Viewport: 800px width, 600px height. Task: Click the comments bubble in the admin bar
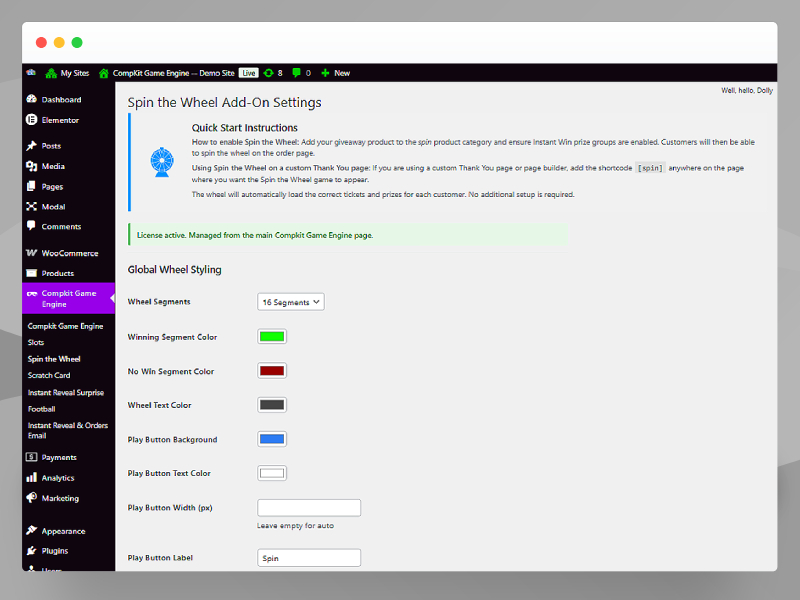296,72
